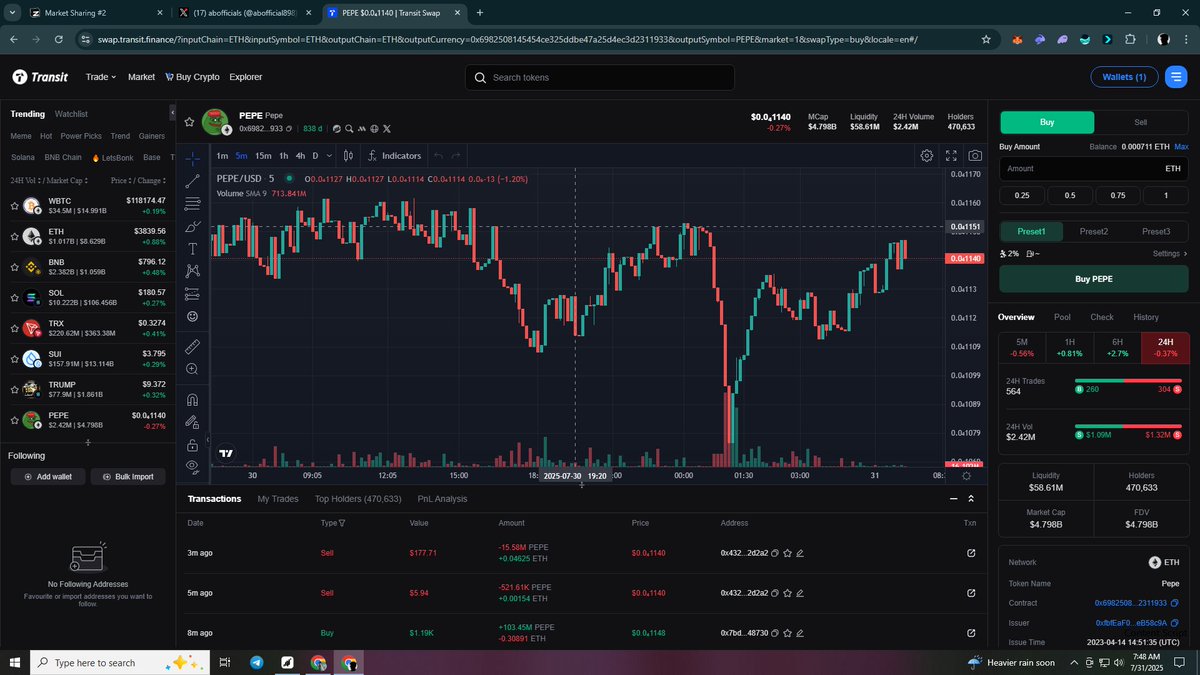Switch chart to 4h interval
Image resolution: width=1200 pixels, height=675 pixels.
300,156
